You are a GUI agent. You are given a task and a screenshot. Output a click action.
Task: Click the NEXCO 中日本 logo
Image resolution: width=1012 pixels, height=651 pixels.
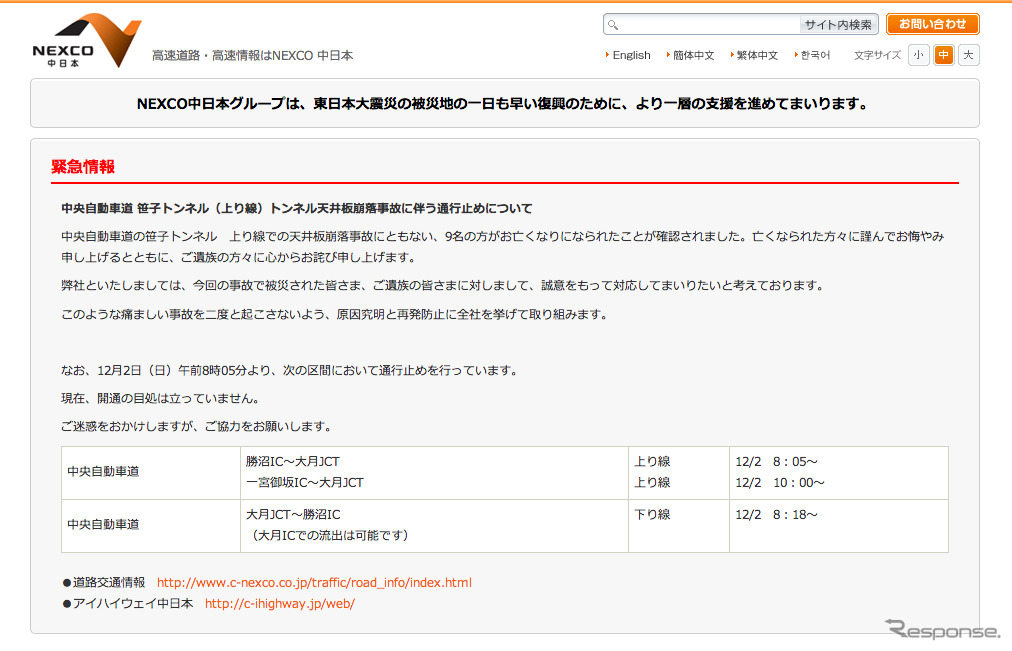[85, 42]
